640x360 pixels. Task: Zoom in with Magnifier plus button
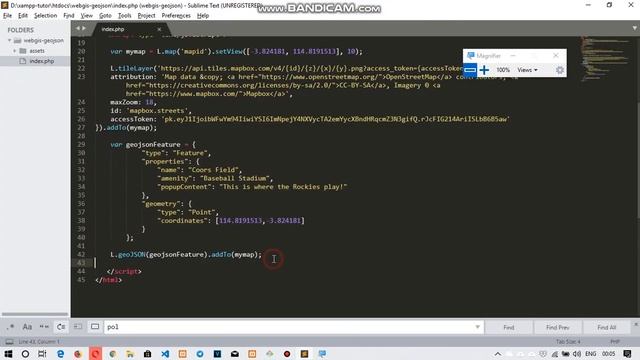coord(484,70)
